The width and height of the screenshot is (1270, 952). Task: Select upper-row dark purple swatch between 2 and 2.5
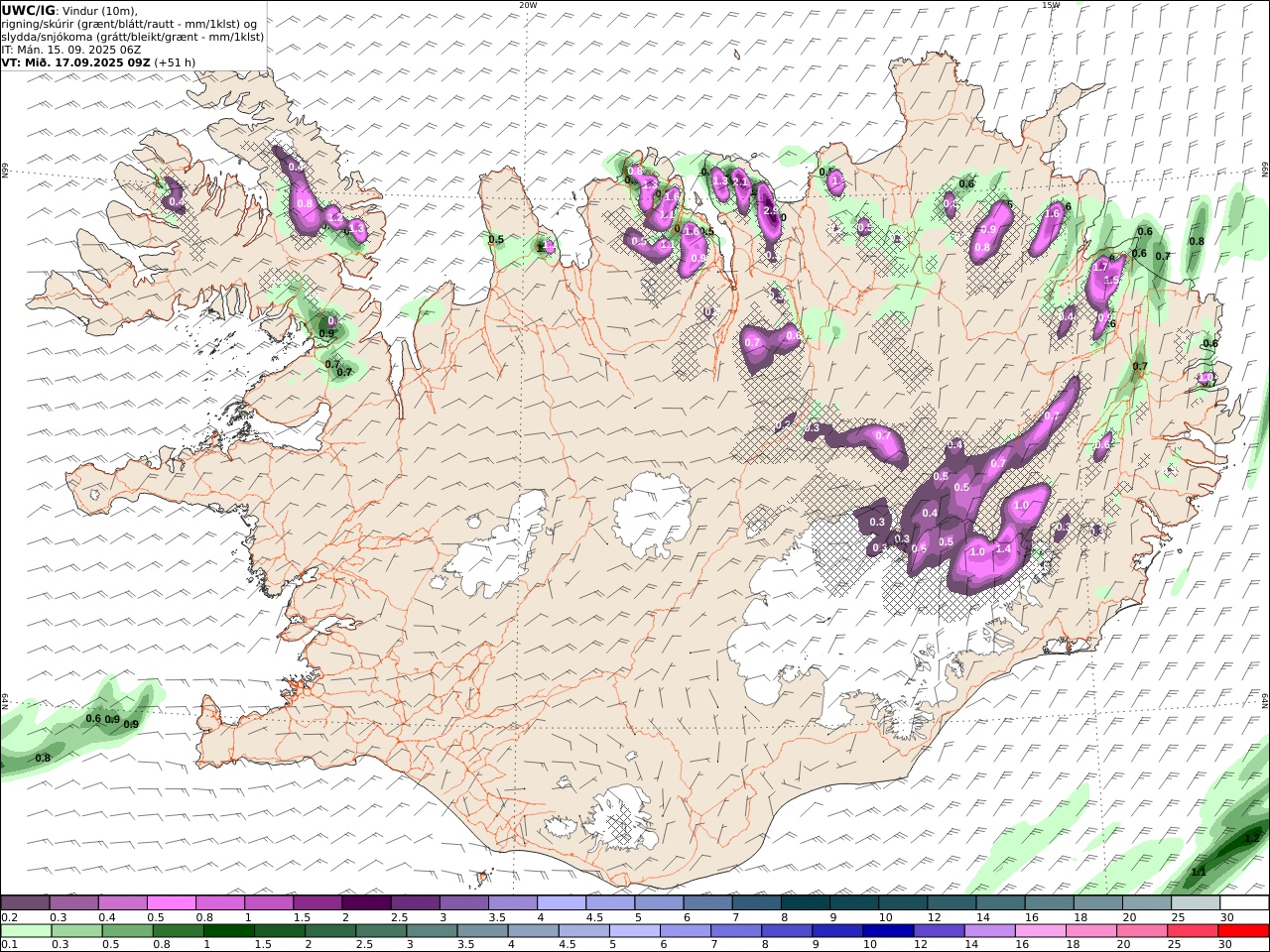point(366,903)
